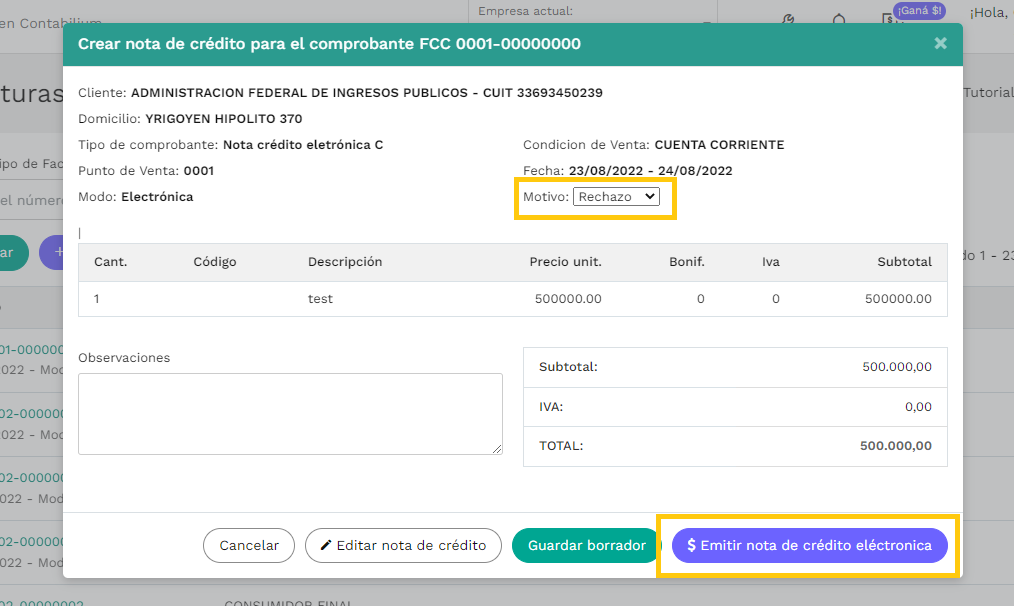Click the Cancelar button
The image size is (1014, 606).
click(249, 545)
